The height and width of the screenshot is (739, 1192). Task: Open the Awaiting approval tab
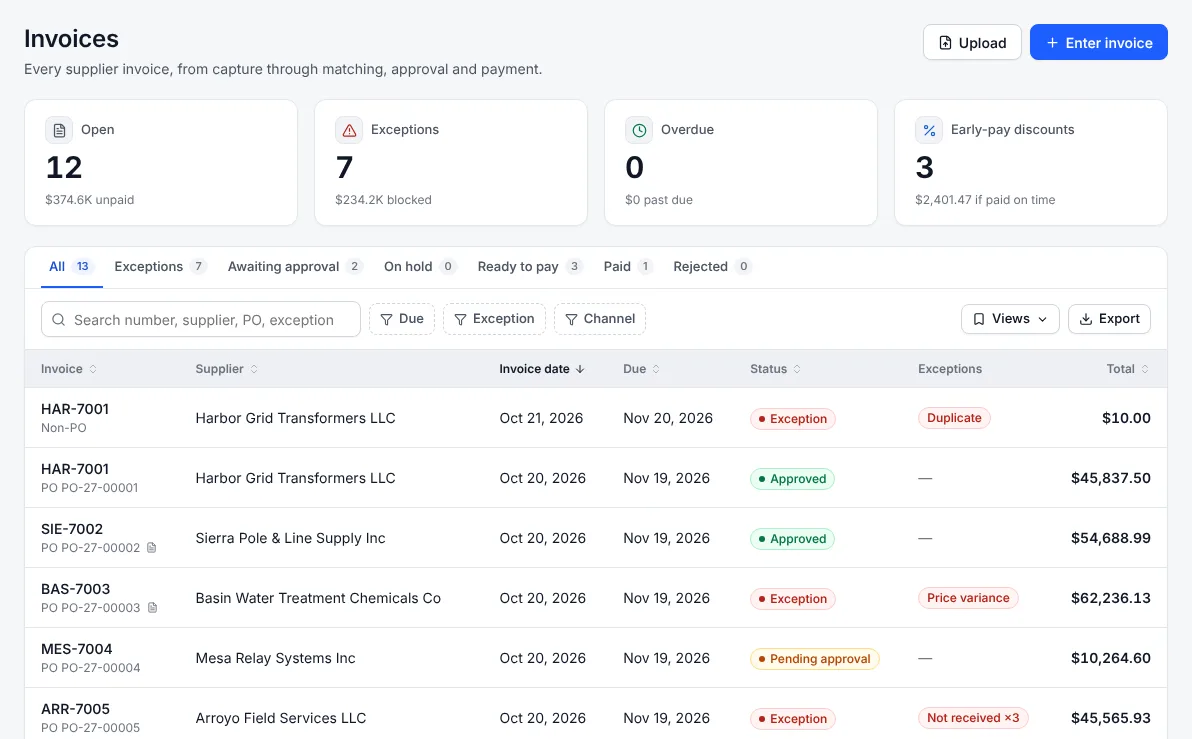point(295,266)
